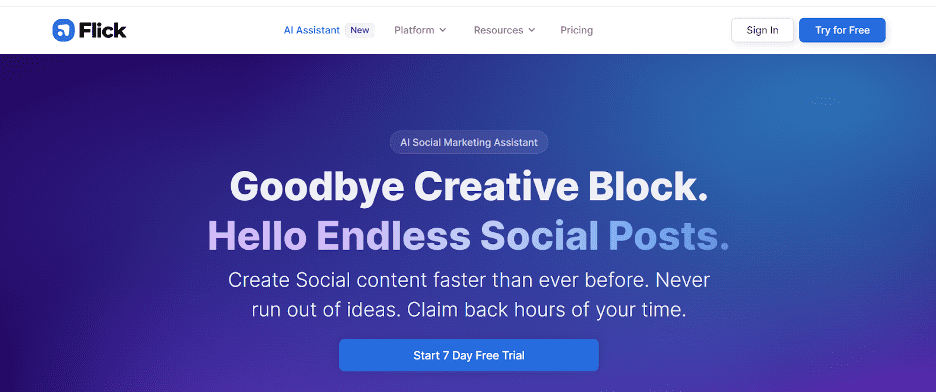Click the Try for Free button

tap(842, 30)
